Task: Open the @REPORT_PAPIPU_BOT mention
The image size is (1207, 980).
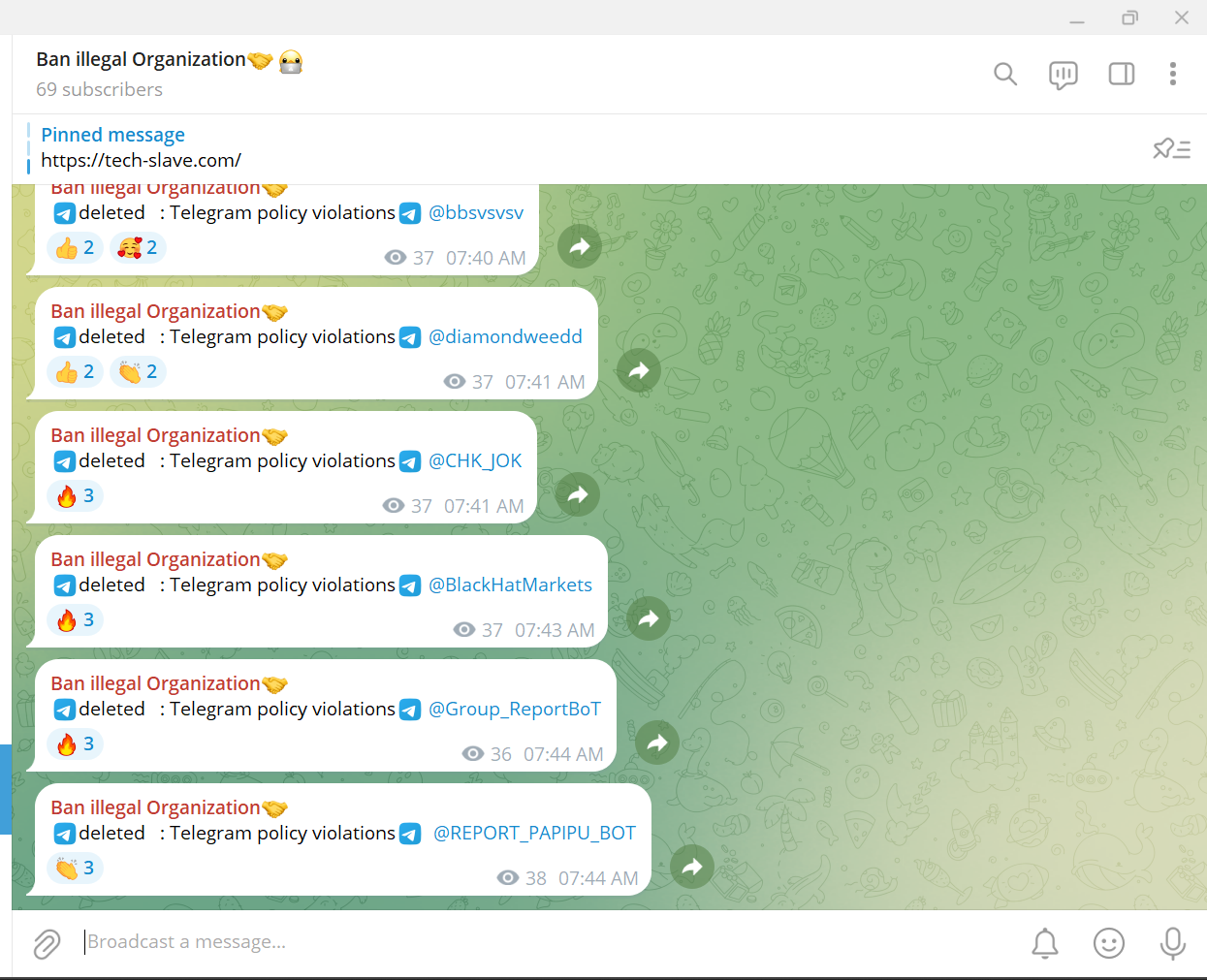Action: click(534, 833)
